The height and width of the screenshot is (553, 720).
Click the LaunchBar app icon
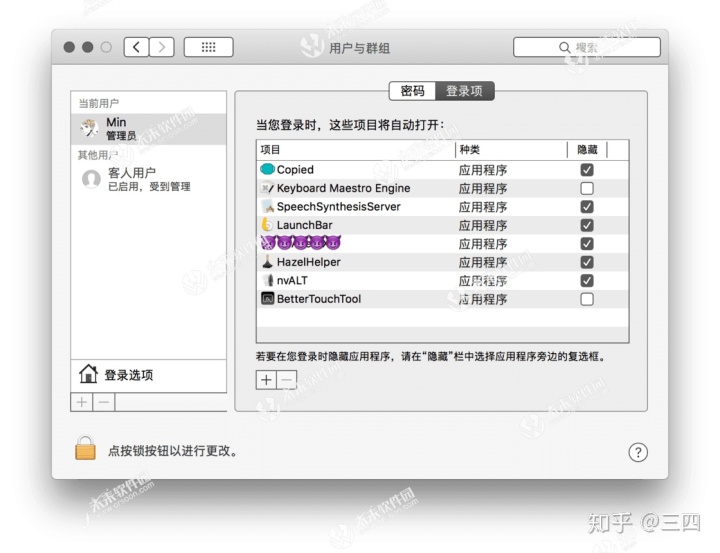click(x=267, y=225)
